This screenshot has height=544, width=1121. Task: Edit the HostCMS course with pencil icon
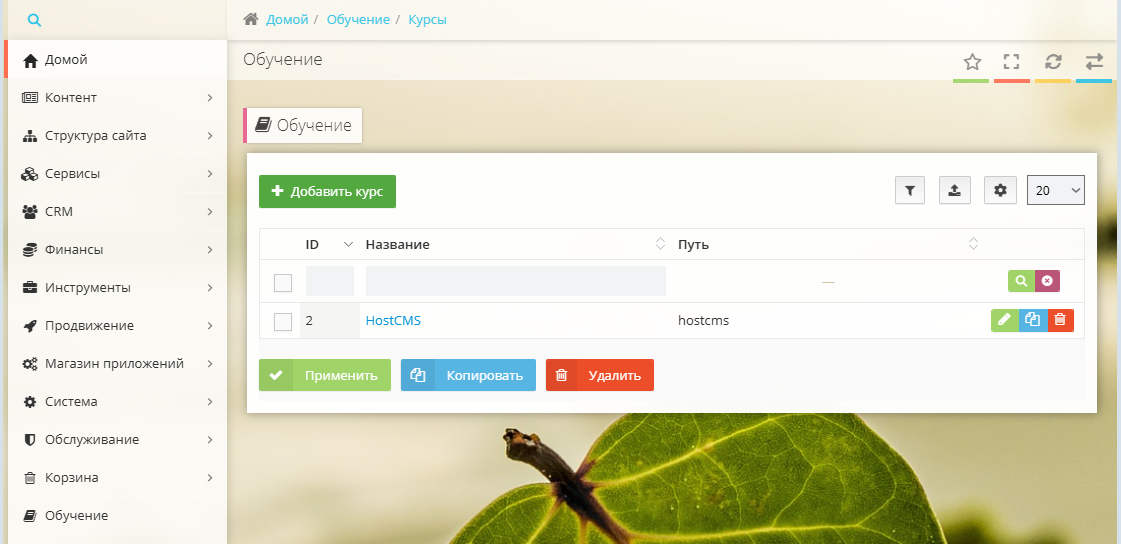[1004, 320]
